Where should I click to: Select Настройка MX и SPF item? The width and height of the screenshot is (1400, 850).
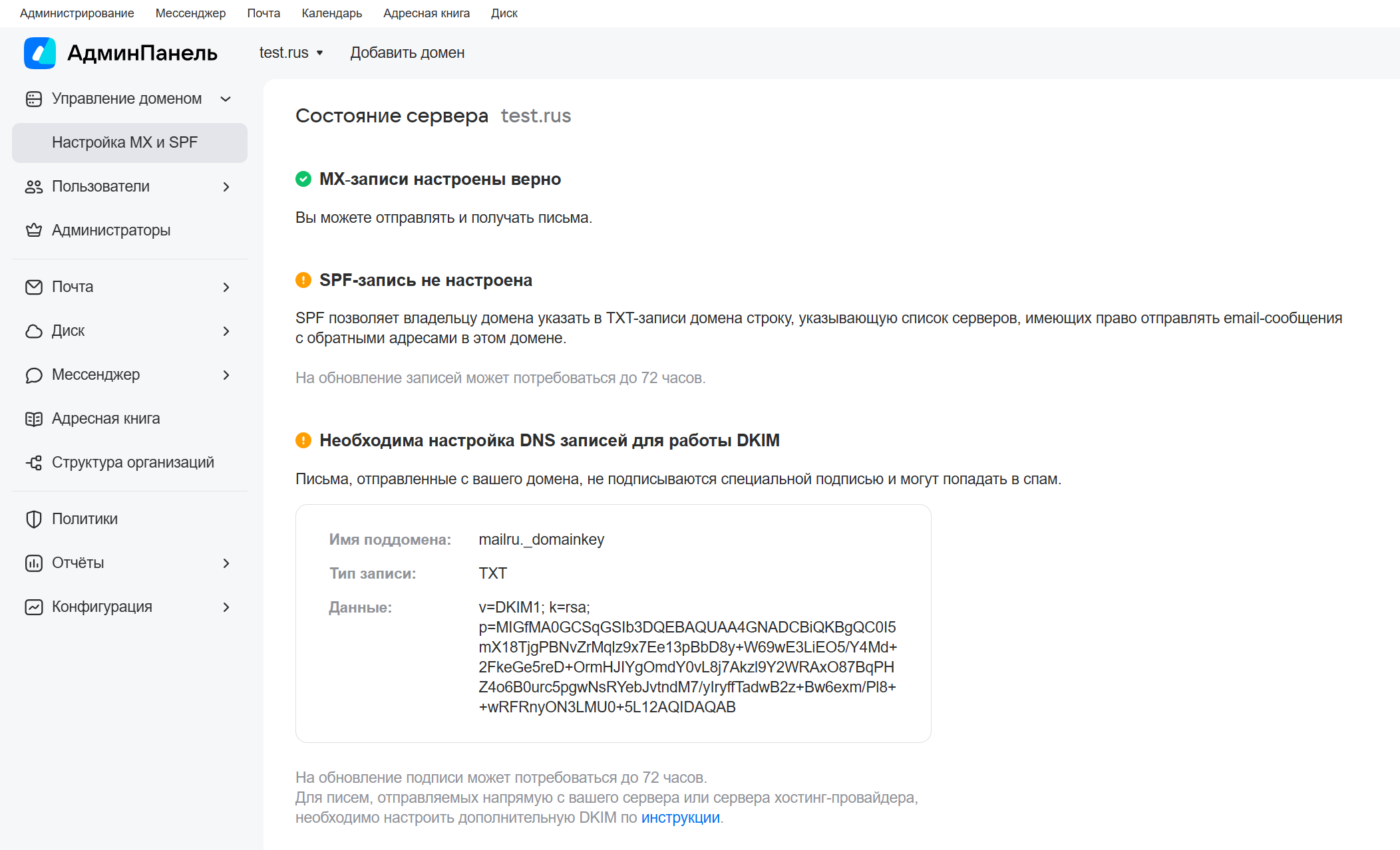tap(130, 143)
